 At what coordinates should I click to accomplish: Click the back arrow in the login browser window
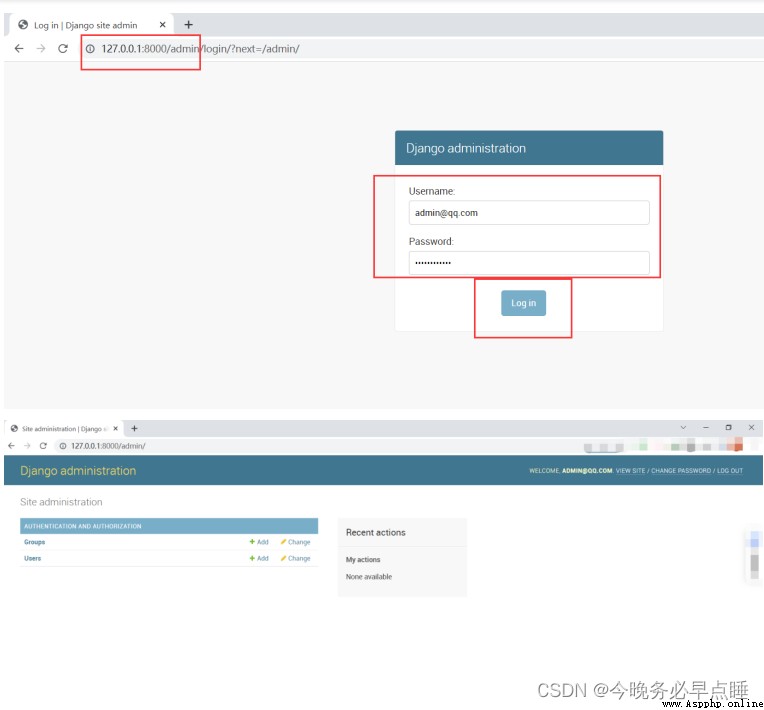pos(19,49)
